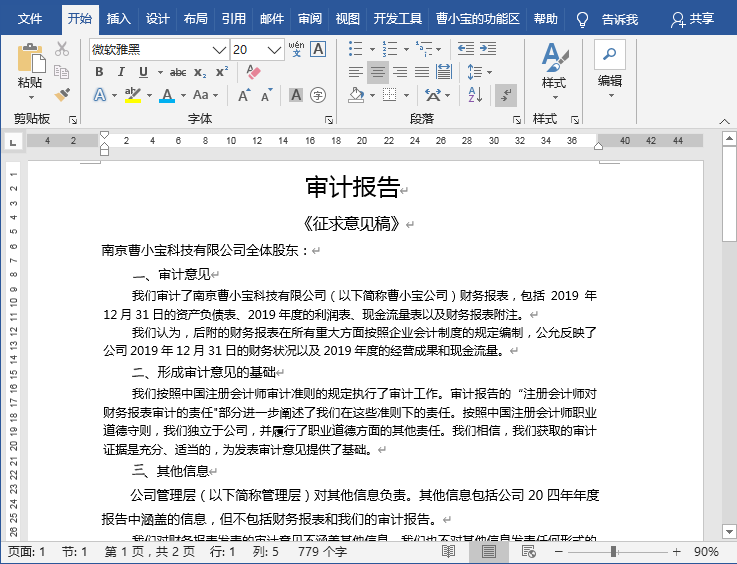Open the font name dropdown 微软雅黑
This screenshot has height=564, width=737.
[219, 49]
